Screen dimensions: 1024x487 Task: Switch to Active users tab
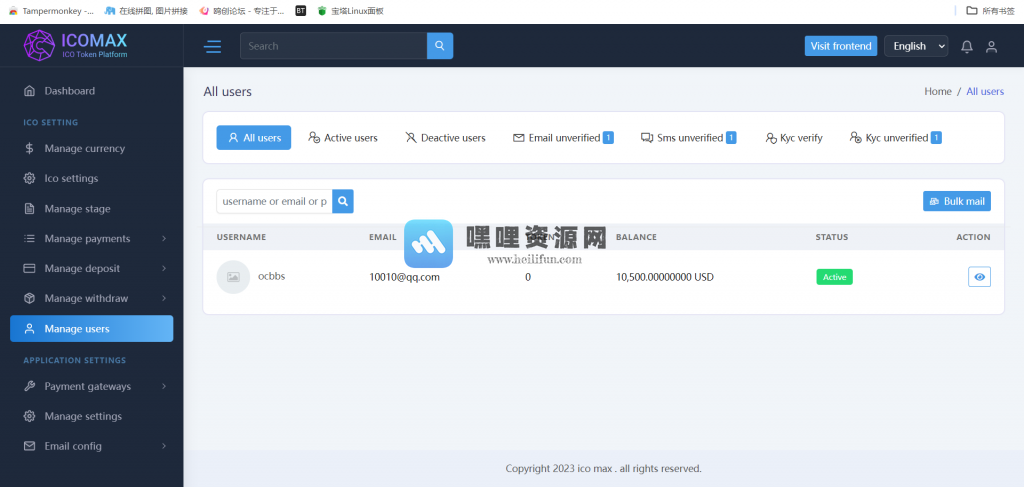point(343,138)
